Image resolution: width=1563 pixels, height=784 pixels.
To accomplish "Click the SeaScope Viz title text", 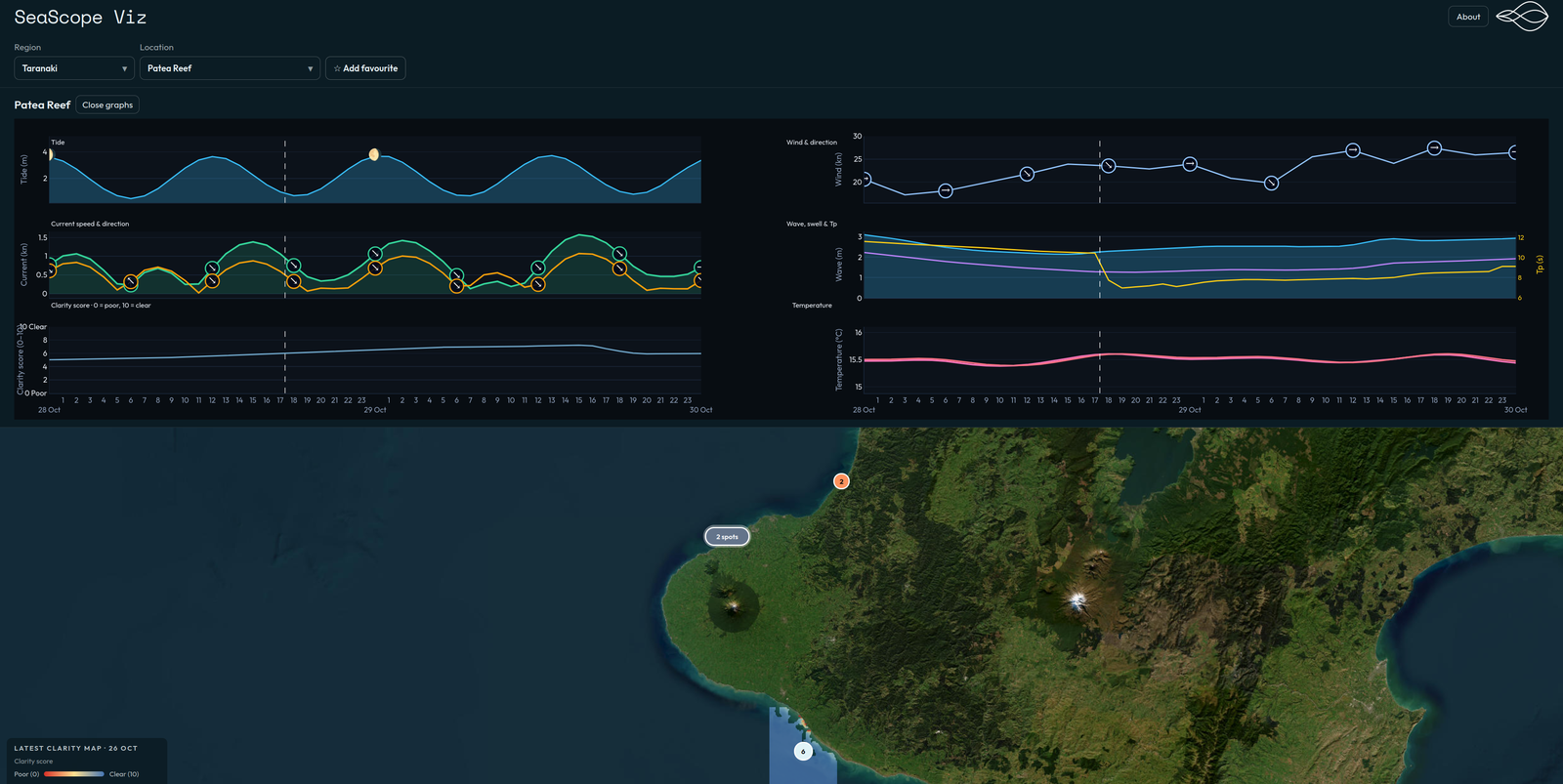I will [x=80, y=17].
